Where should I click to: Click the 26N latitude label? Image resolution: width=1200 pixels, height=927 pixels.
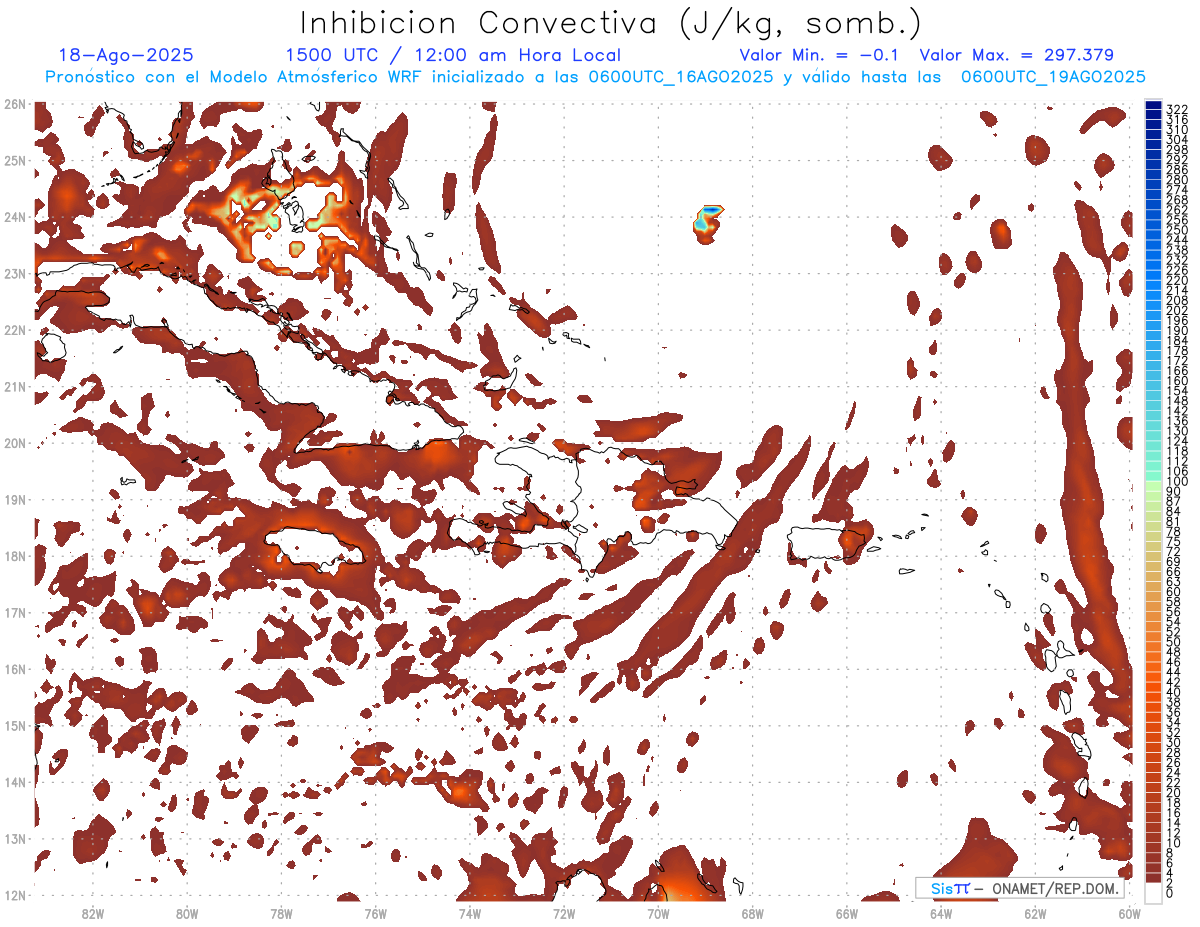[15, 104]
